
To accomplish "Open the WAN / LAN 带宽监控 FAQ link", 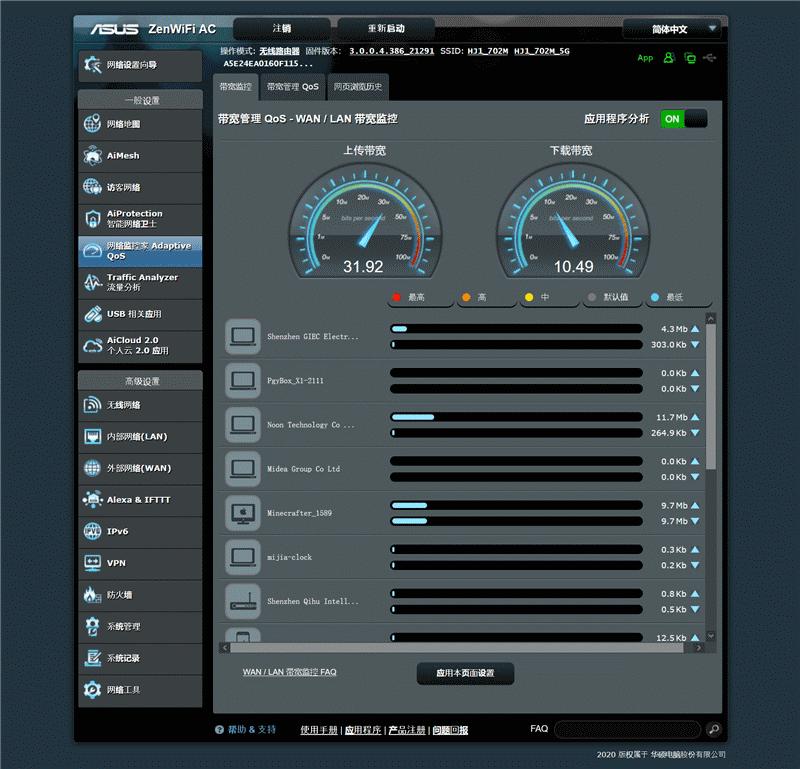I will [x=289, y=672].
